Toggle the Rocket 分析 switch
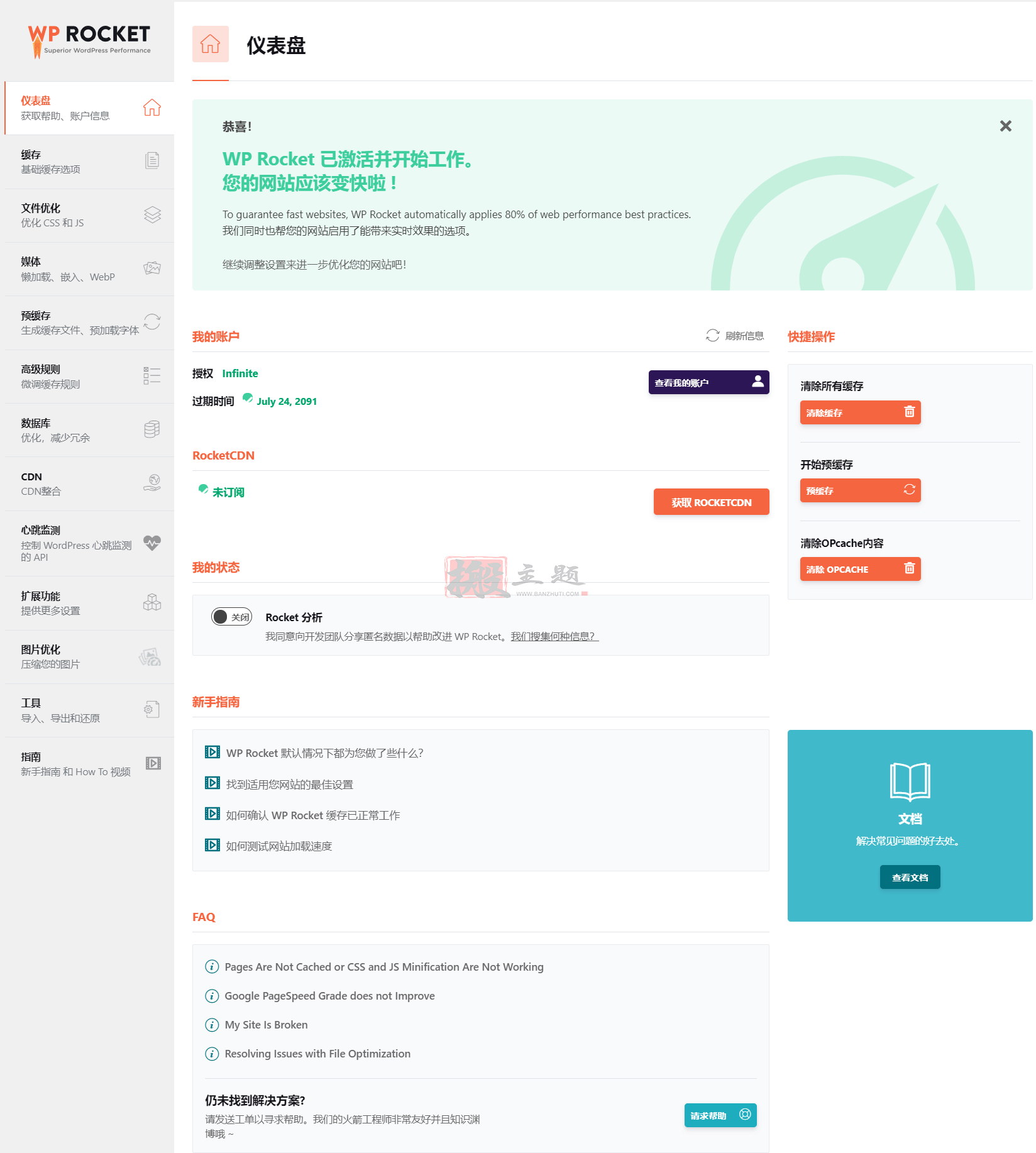1036x1153 pixels. (231, 617)
